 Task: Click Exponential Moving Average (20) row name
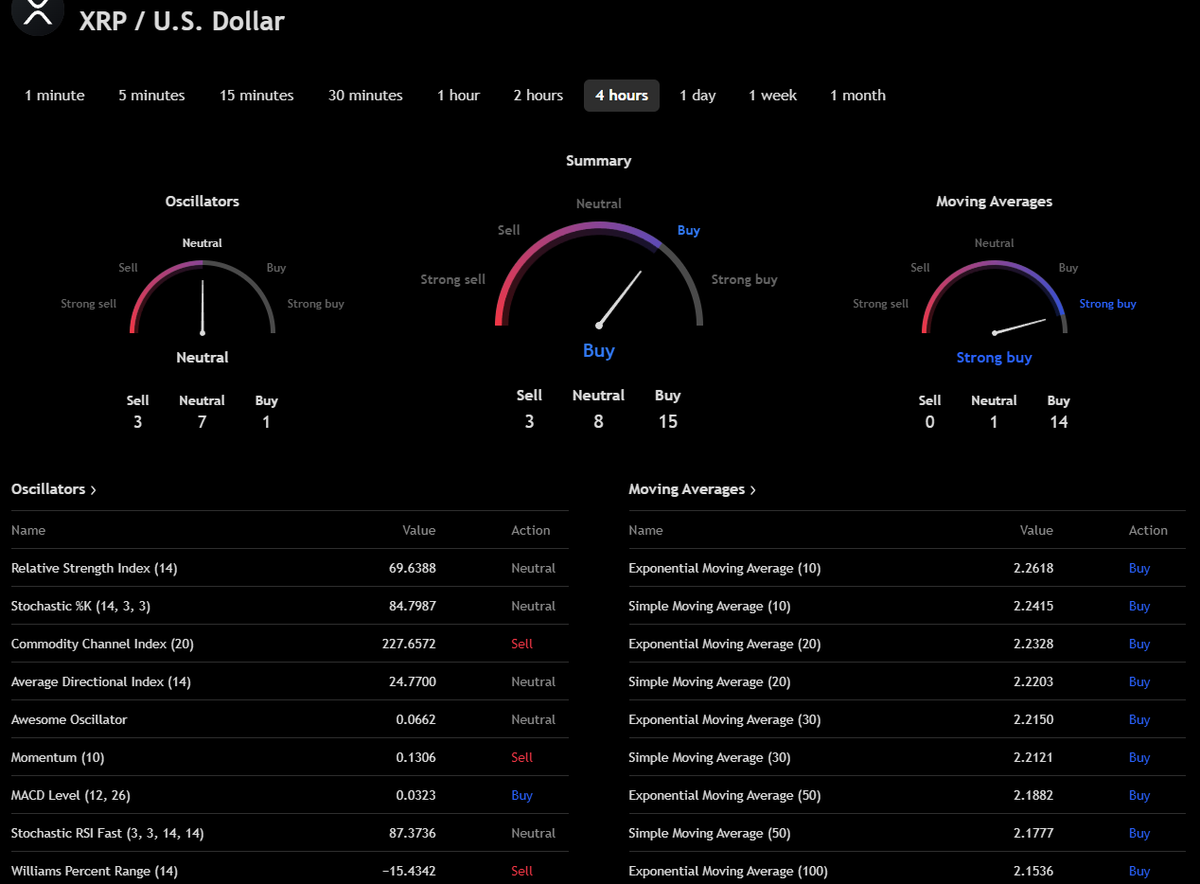coord(725,644)
